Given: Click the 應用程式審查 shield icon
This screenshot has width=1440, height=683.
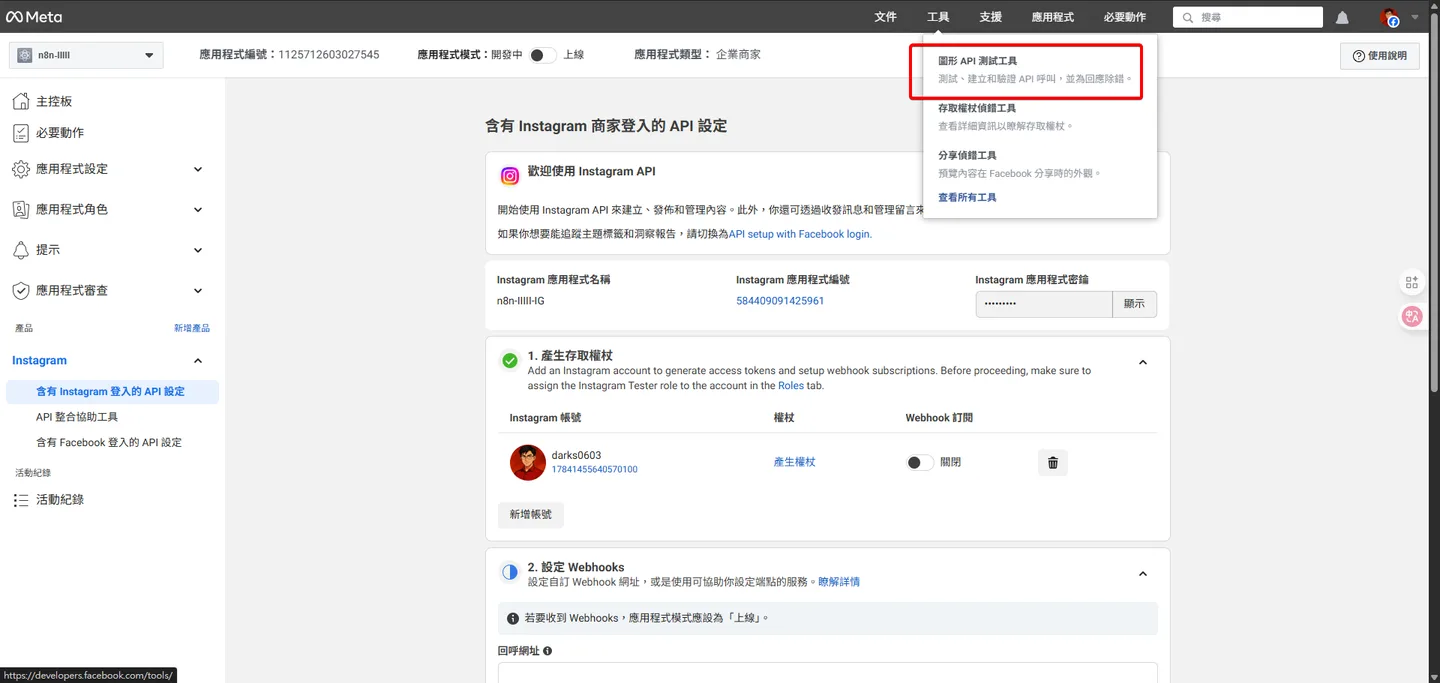Looking at the screenshot, I should click(x=20, y=290).
